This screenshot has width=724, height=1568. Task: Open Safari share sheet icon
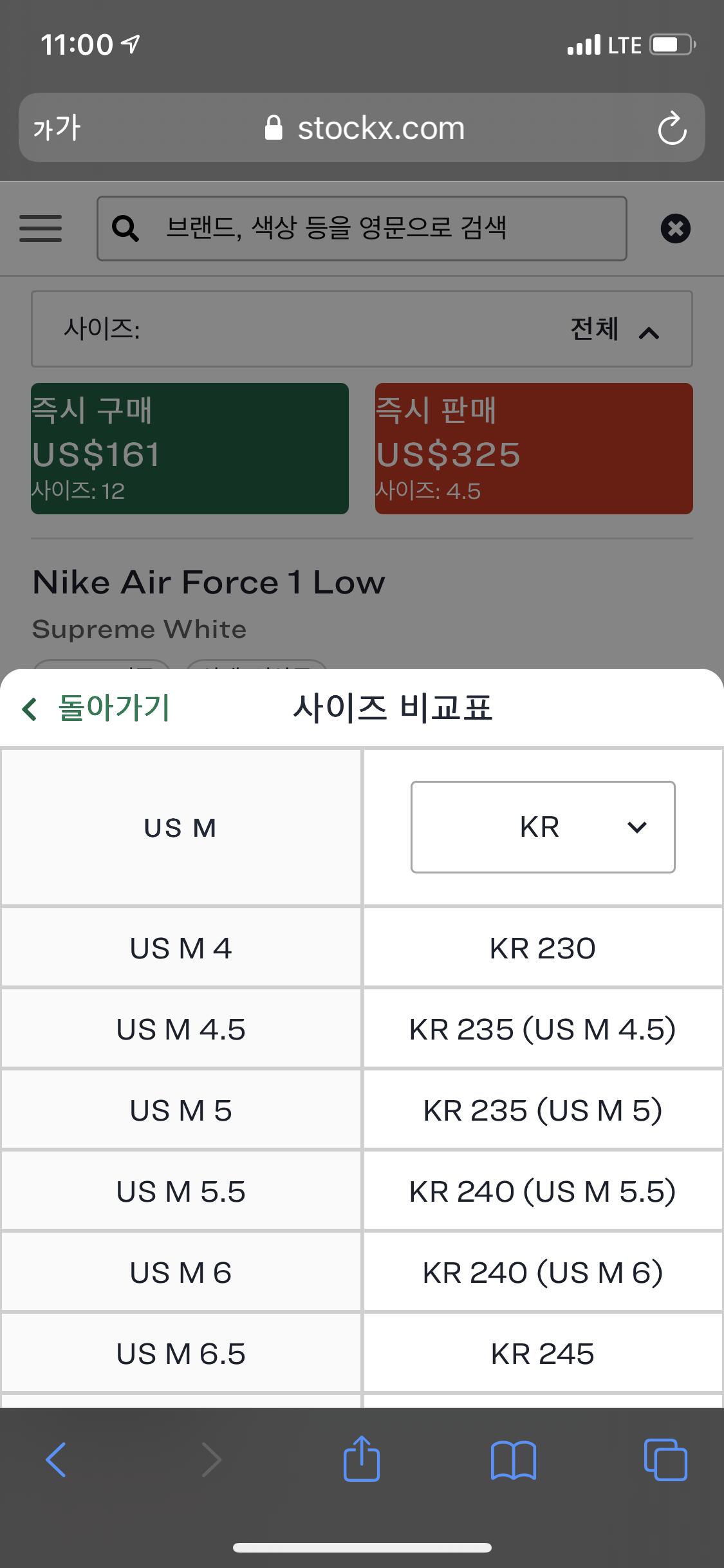click(x=362, y=1459)
